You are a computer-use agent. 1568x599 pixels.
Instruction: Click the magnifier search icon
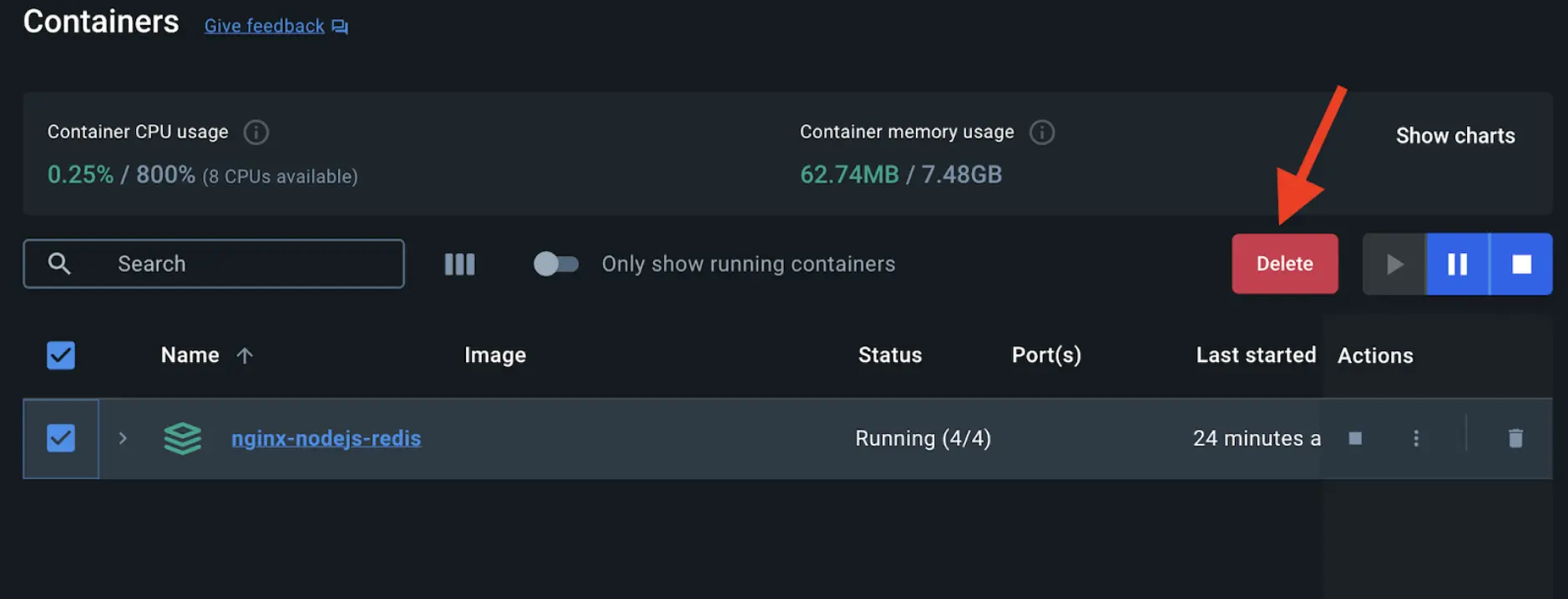click(x=59, y=264)
